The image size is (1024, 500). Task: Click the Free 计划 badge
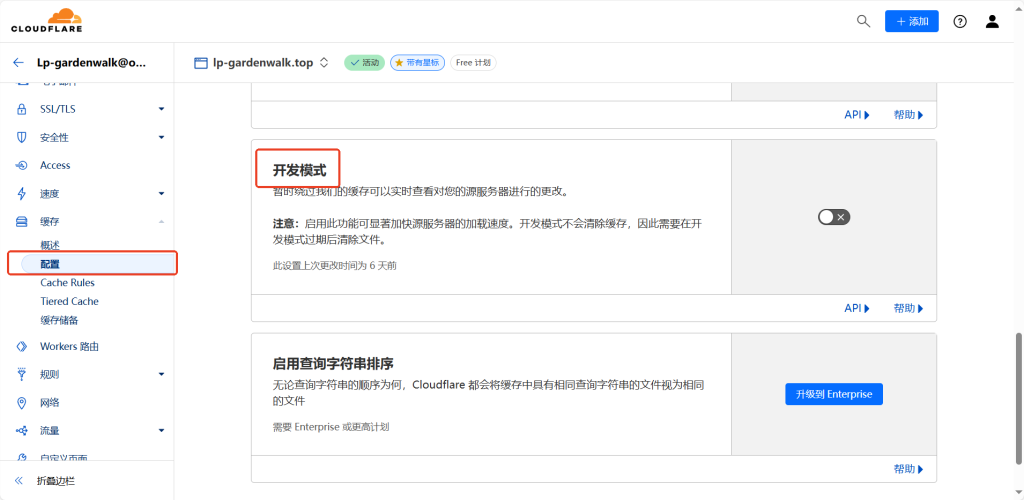[x=473, y=63]
